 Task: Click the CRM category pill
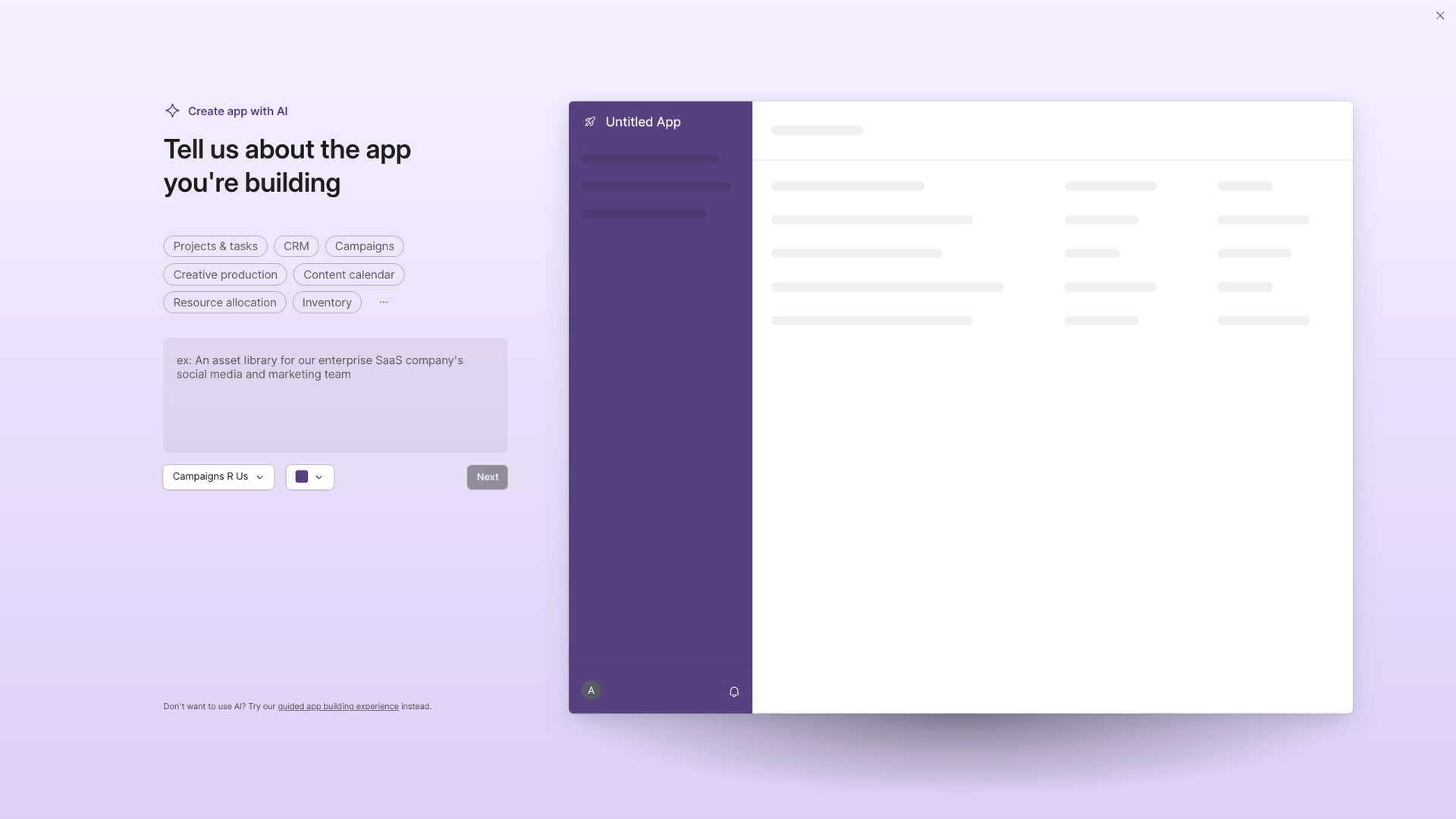coord(296,246)
